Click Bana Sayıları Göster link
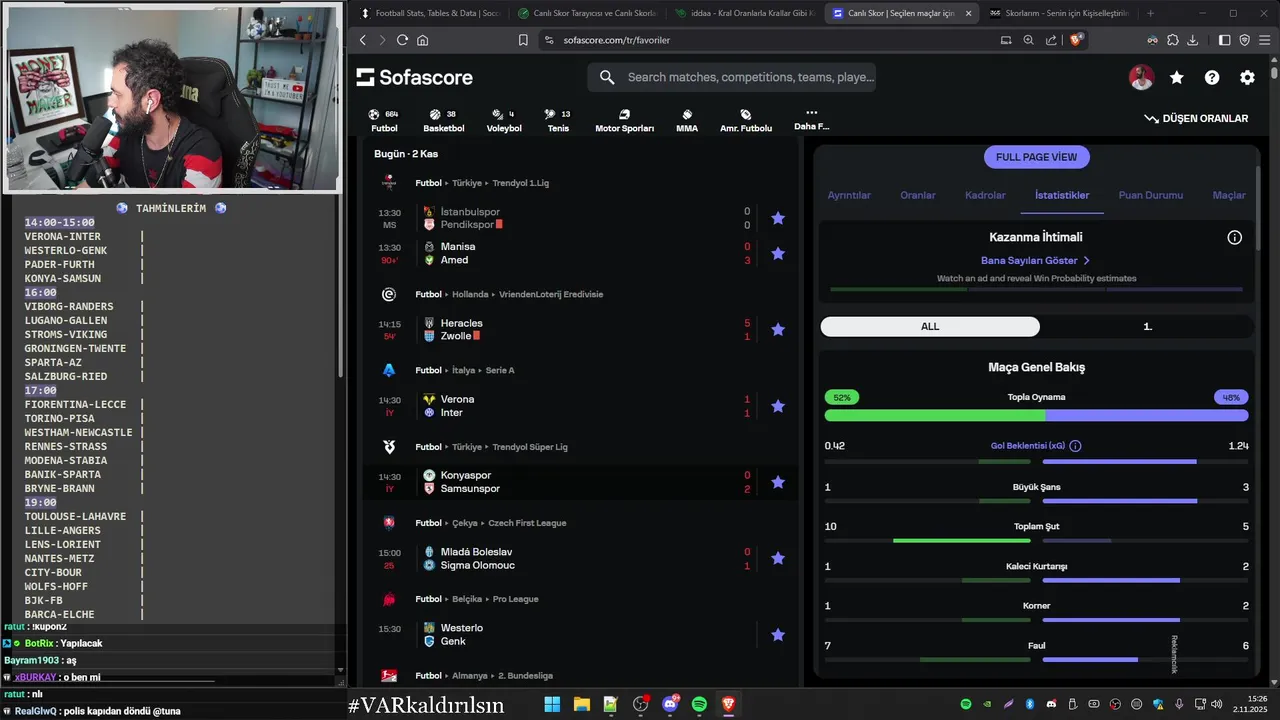1280x720 pixels. point(1035,260)
